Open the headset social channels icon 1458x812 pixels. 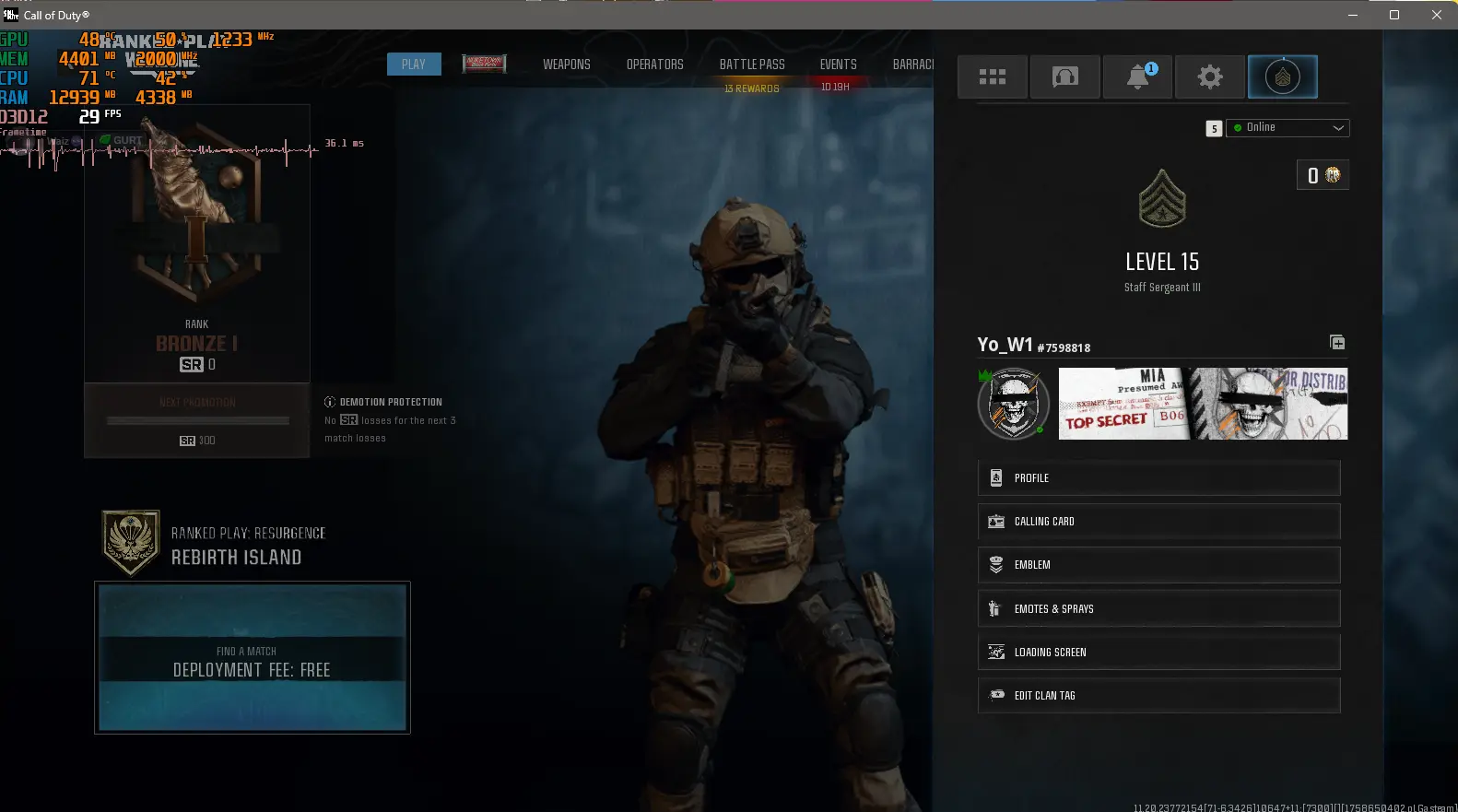pyautogui.click(x=1064, y=77)
